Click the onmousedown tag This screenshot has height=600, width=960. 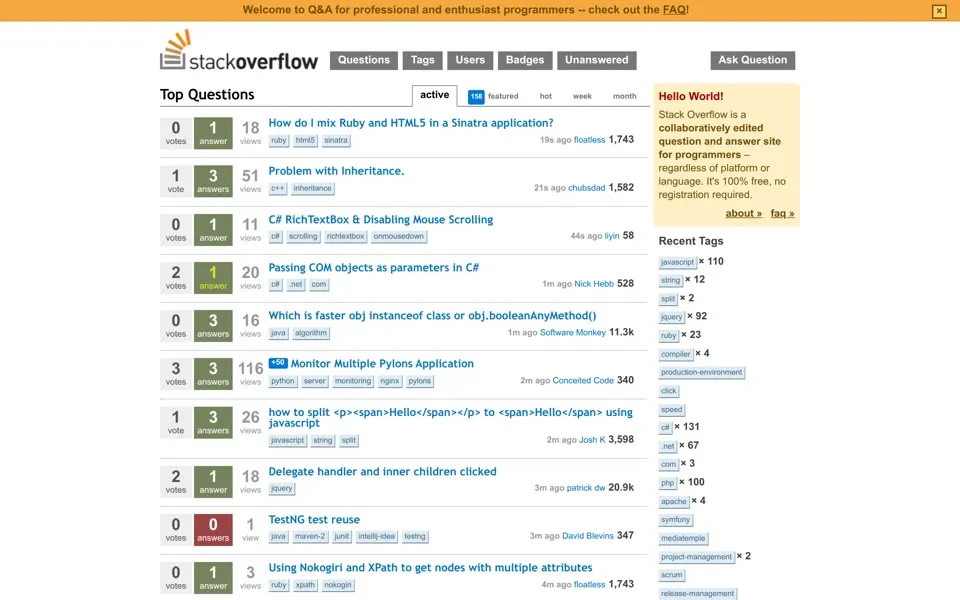(399, 236)
